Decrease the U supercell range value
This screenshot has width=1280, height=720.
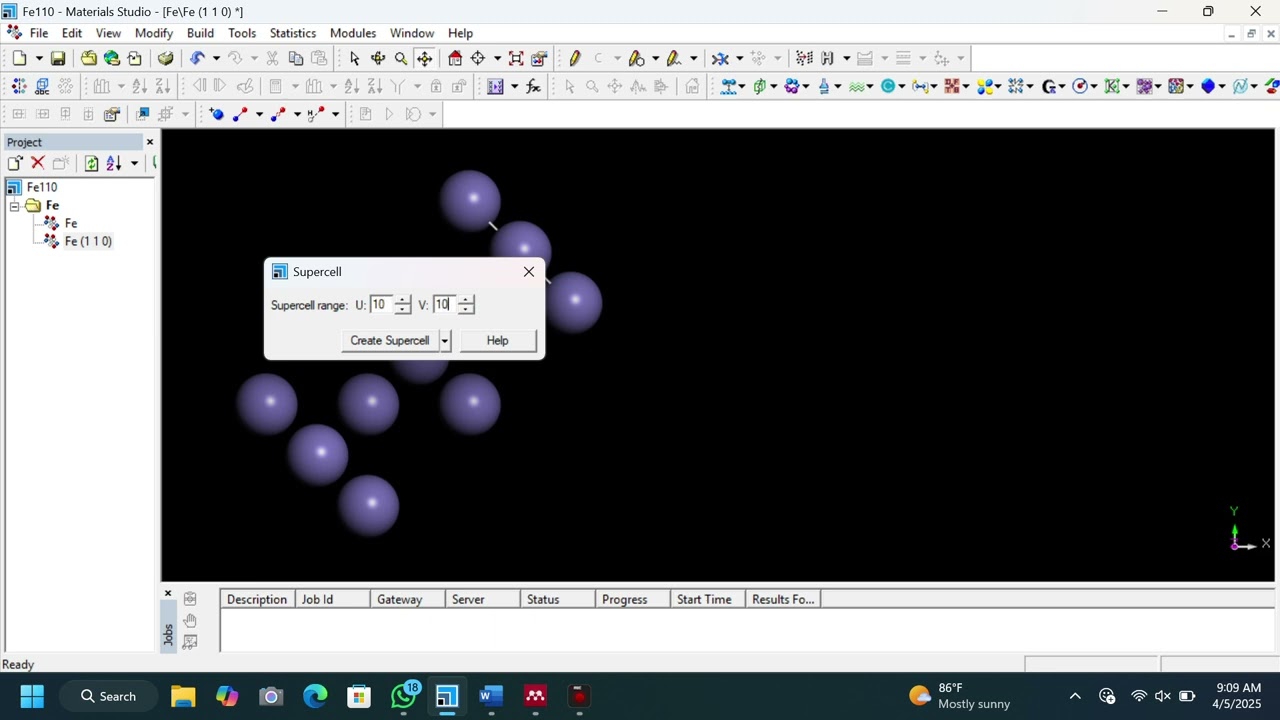[x=403, y=310]
